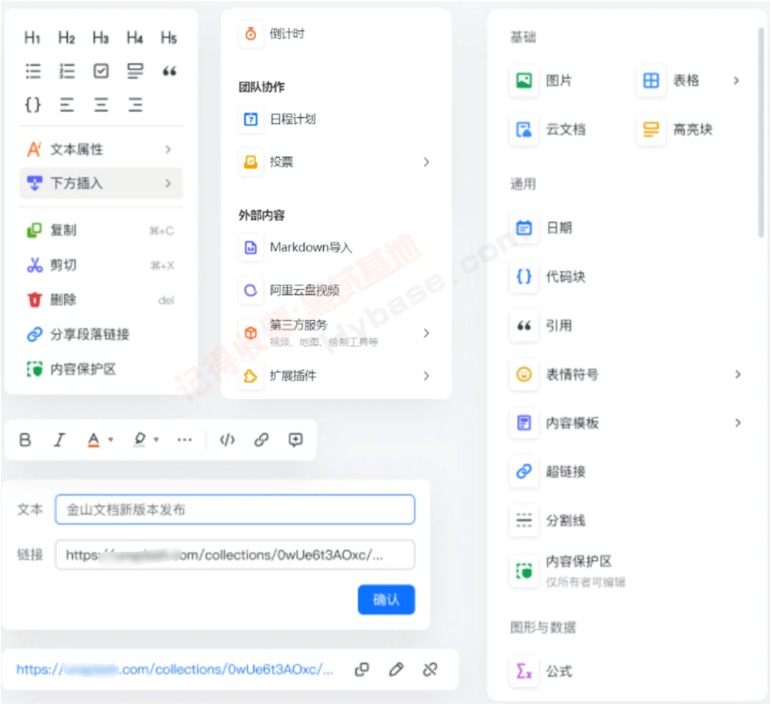Insert numbered list
Viewport: 771px width, 705px height.
pyautogui.click(x=67, y=71)
